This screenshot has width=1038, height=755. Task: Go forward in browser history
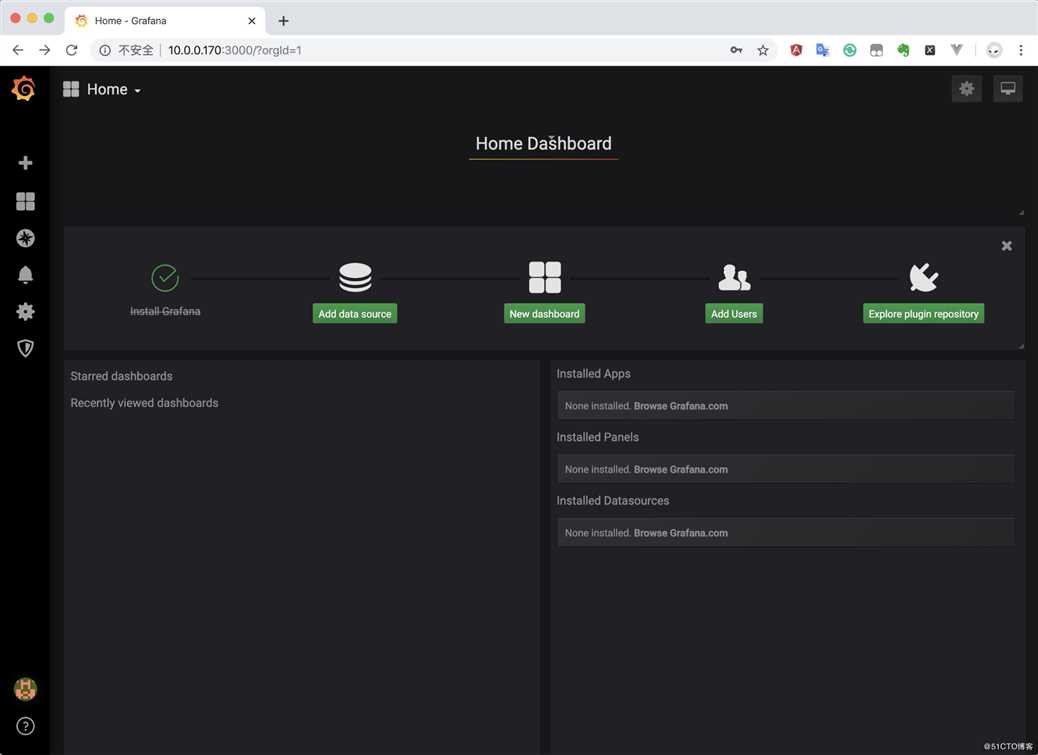pos(44,50)
